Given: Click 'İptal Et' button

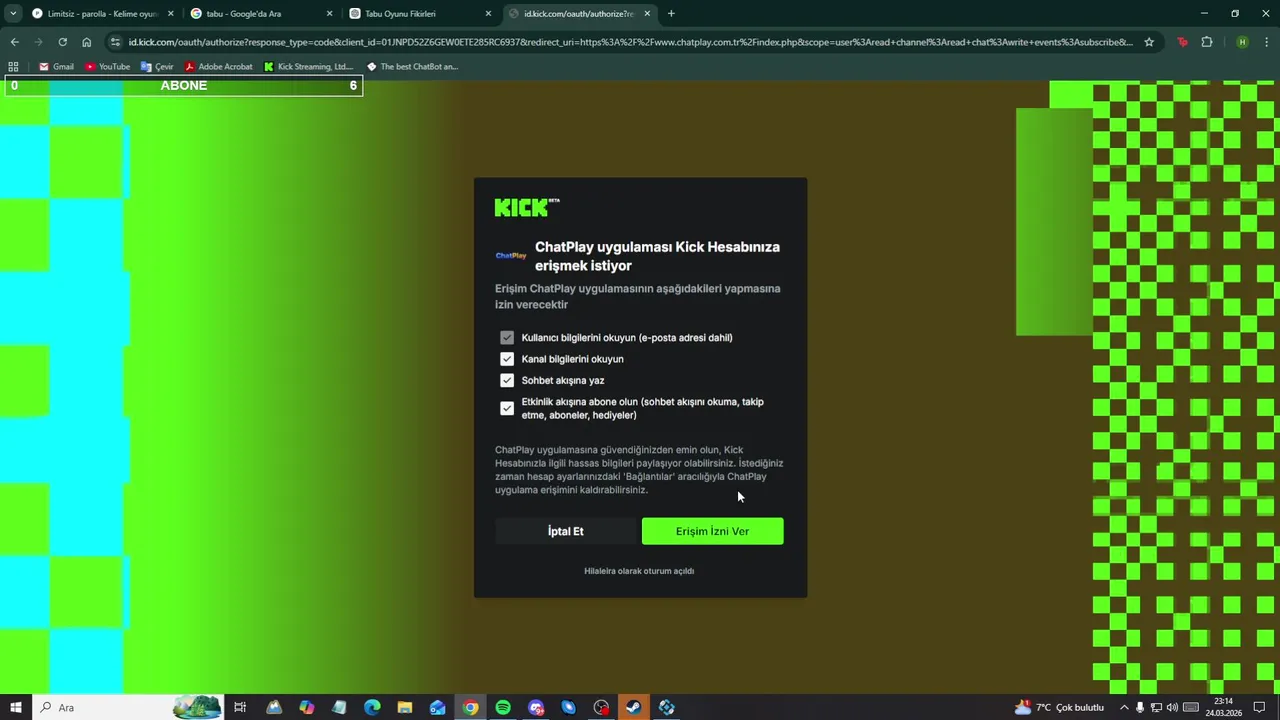Looking at the screenshot, I should 565,531.
